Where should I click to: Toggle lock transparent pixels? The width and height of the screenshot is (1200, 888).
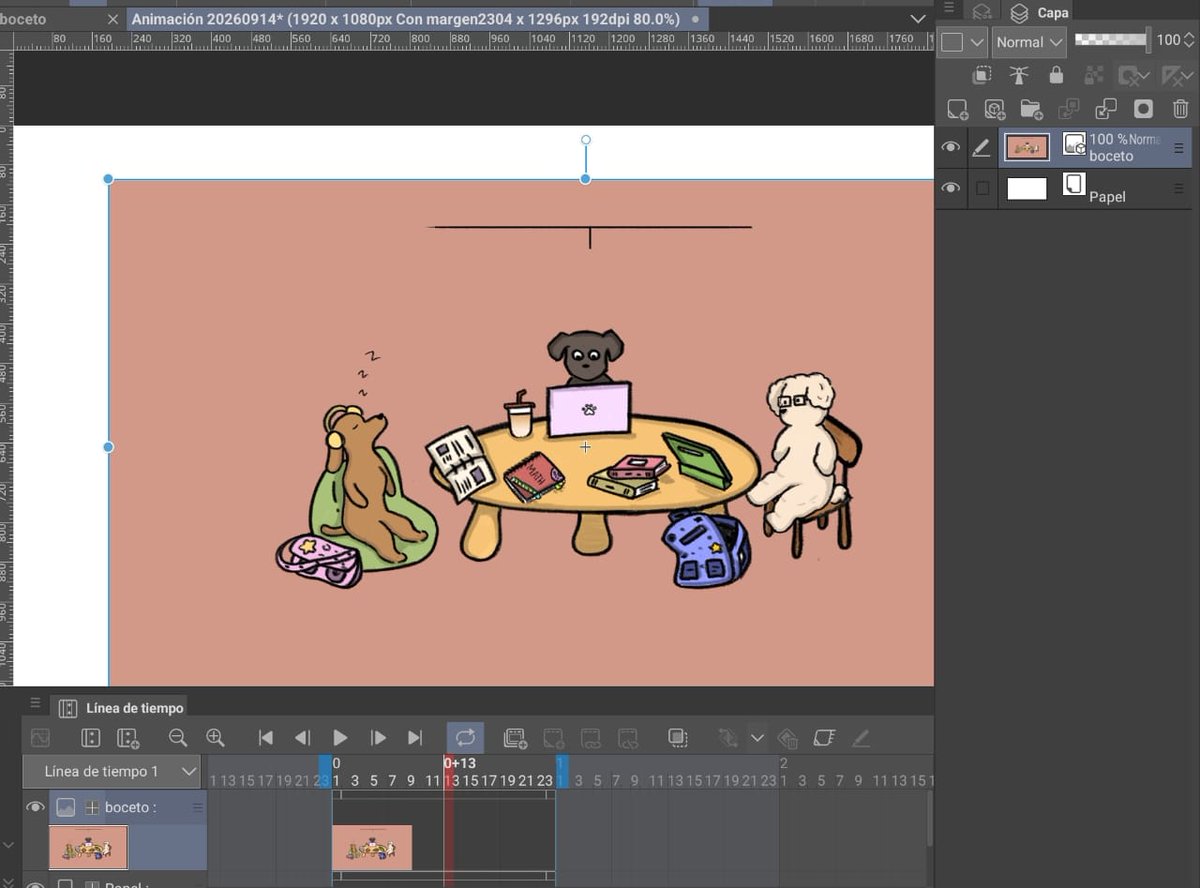(1093, 75)
